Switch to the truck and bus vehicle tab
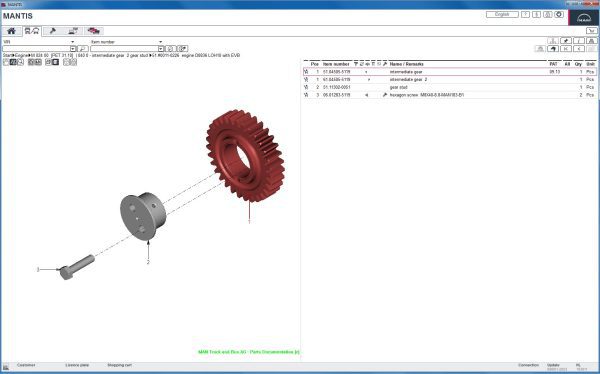Image resolution: width=600 pixels, height=374 pixels. (32, 31)
